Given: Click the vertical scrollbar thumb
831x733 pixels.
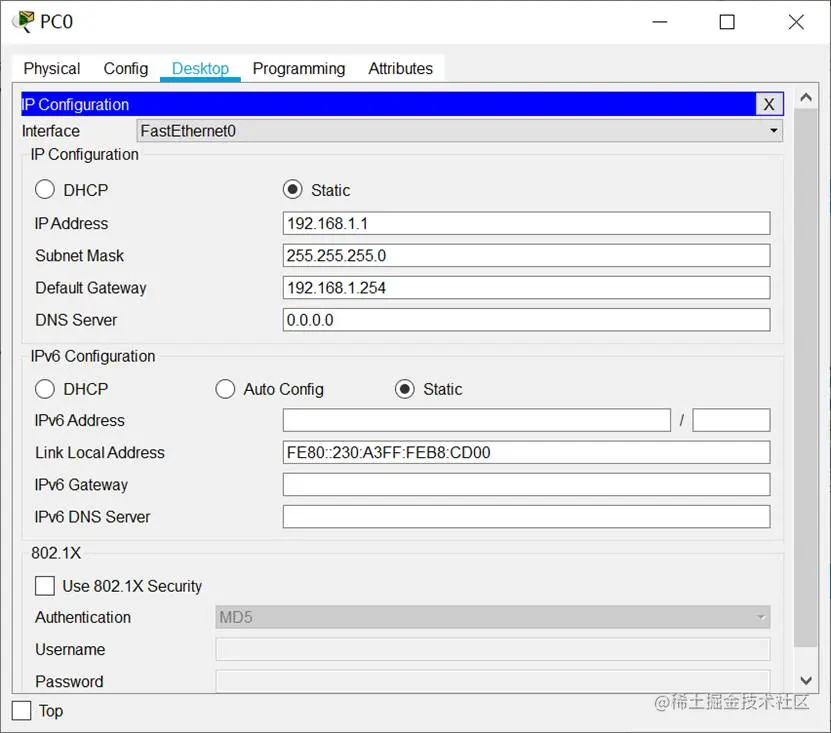Looking at the screenshot, I should click(806, 377).
